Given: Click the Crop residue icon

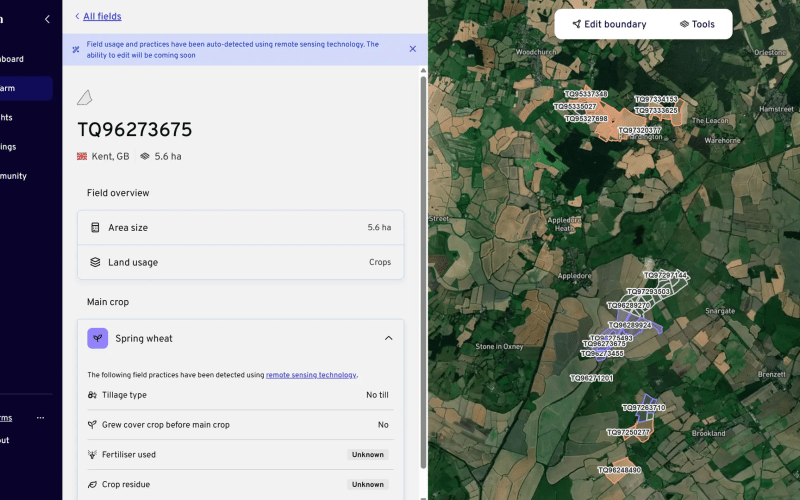Looking at the screenshot, I should coord(92,484).
